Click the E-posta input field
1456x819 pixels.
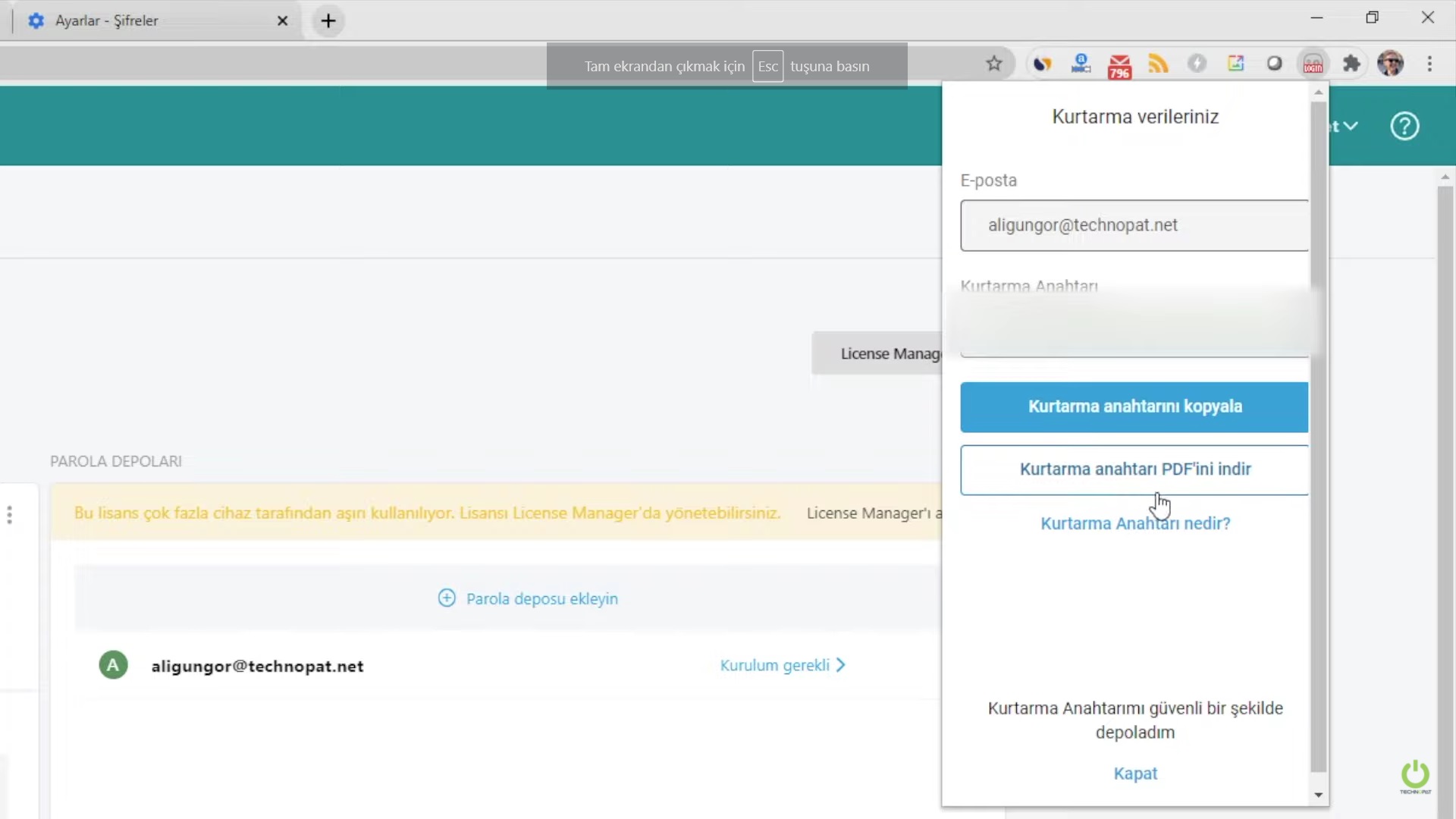[x=1134, y=225]
